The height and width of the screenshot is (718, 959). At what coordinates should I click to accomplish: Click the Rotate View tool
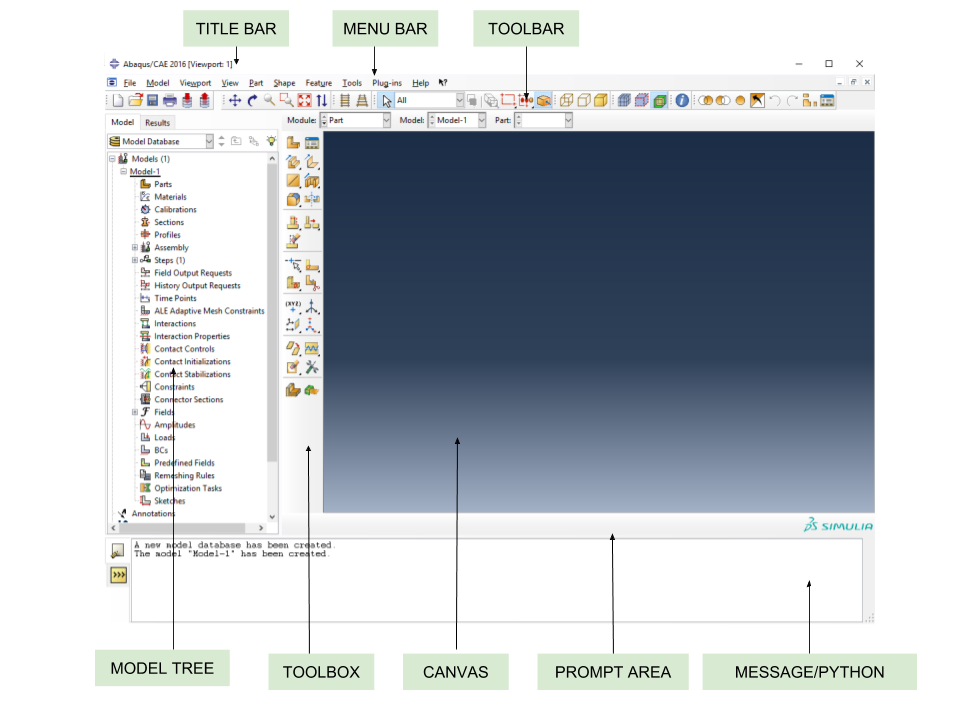[x=252, y=101]
